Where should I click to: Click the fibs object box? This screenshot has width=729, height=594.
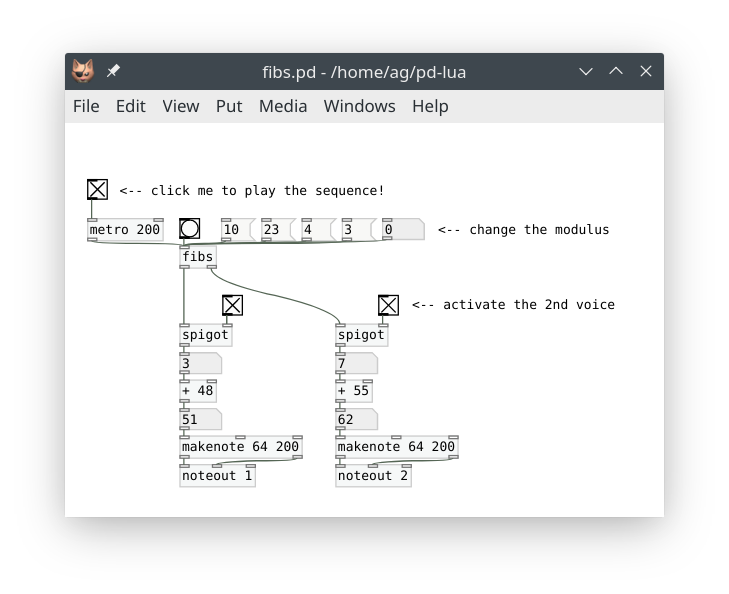(198, 257)
